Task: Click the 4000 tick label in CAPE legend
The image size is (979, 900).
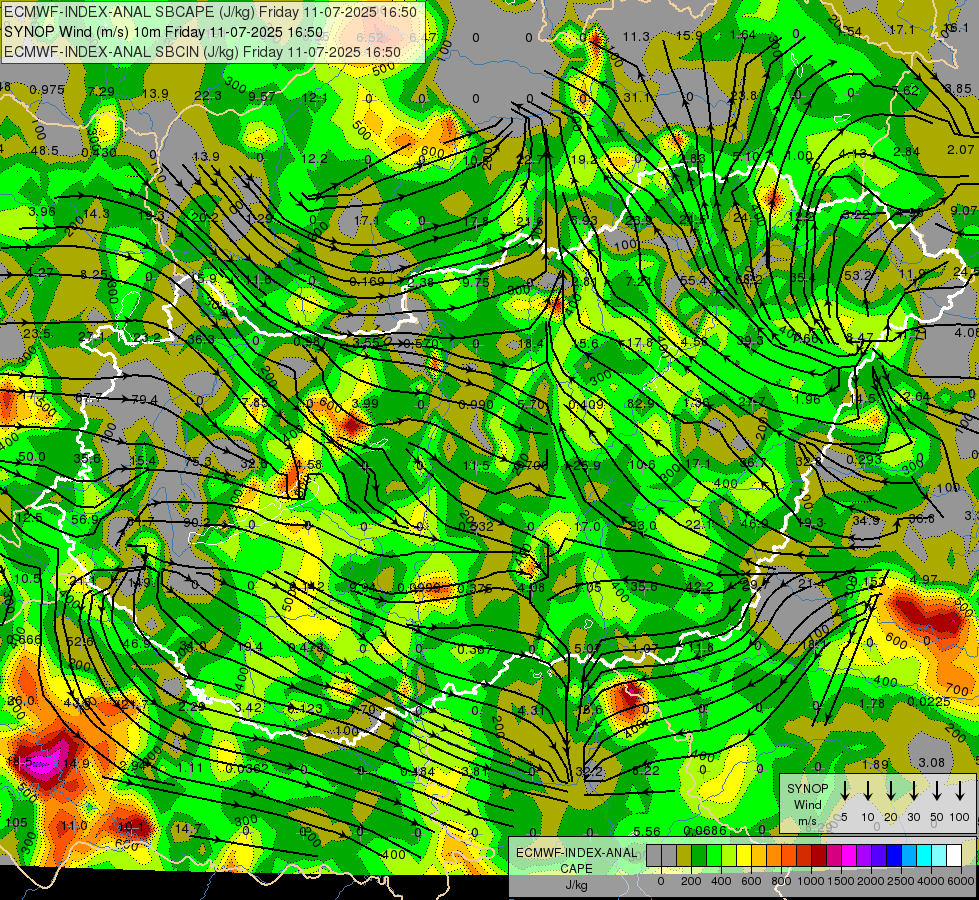Action: [x=931, y=881]
